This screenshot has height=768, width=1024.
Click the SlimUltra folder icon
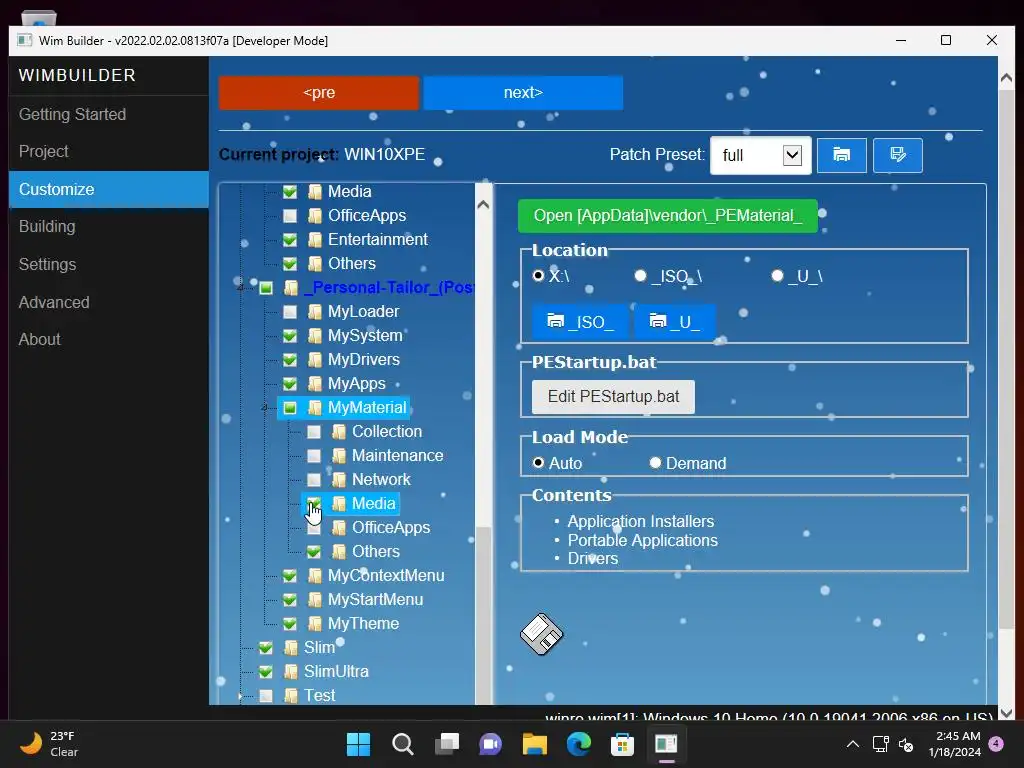point(291,671)
